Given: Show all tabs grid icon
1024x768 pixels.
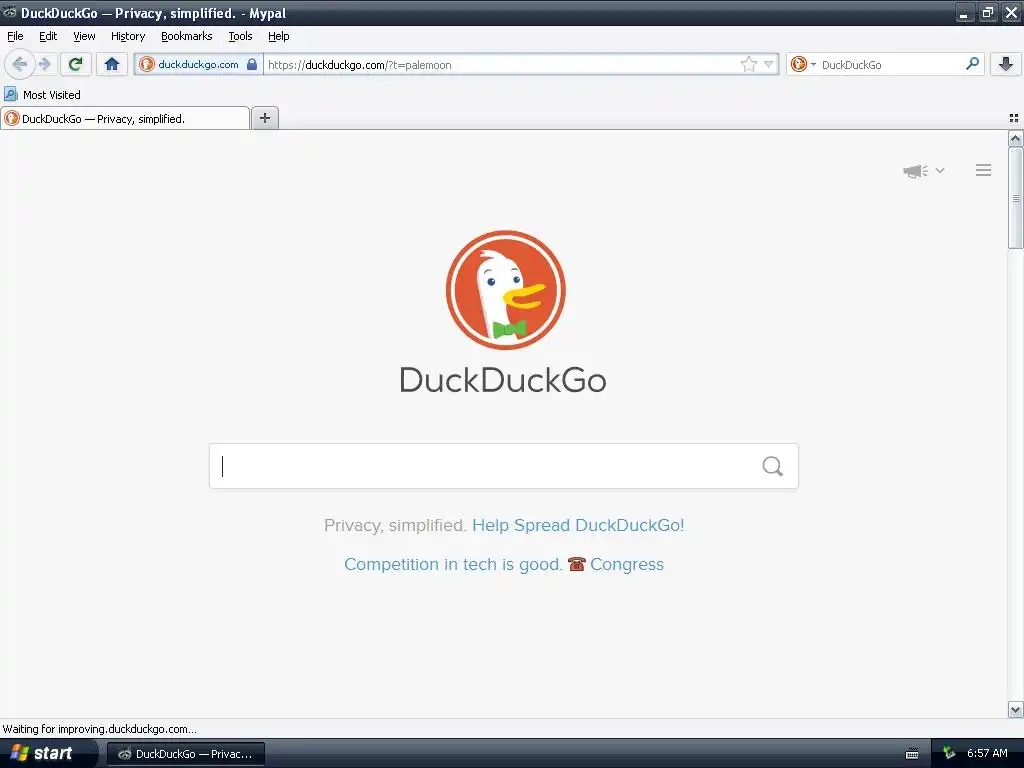Looking at the screenshot, I should 1014,118.
